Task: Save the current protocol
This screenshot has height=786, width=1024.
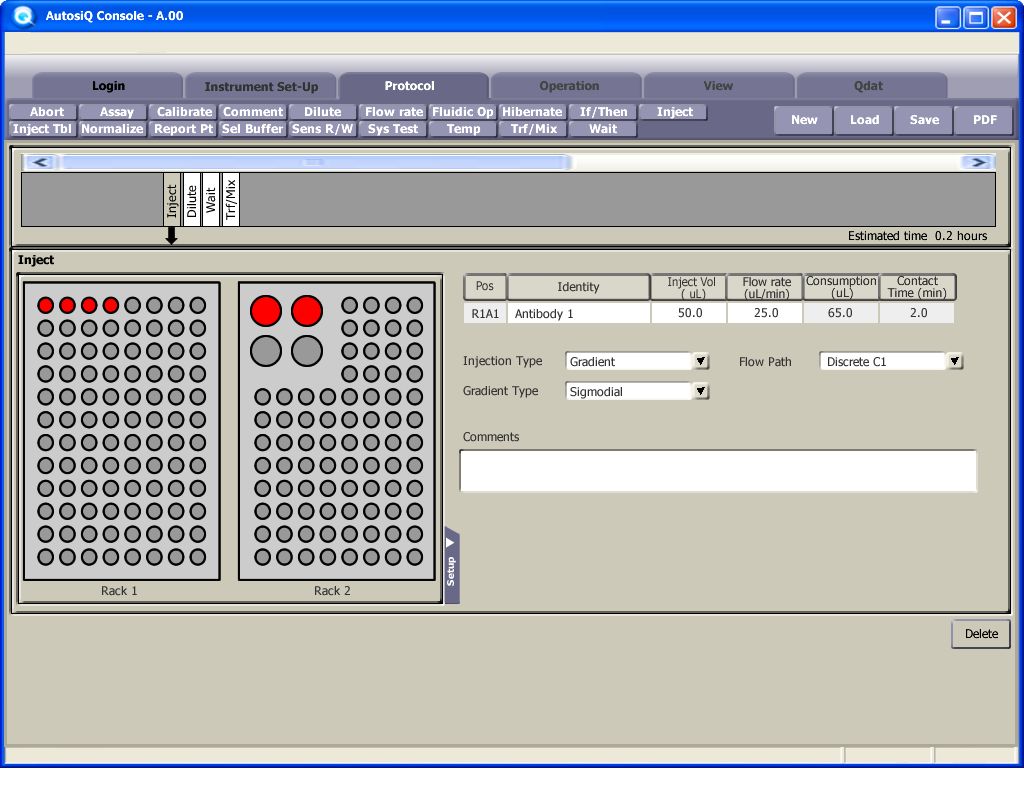Action: 924,120
